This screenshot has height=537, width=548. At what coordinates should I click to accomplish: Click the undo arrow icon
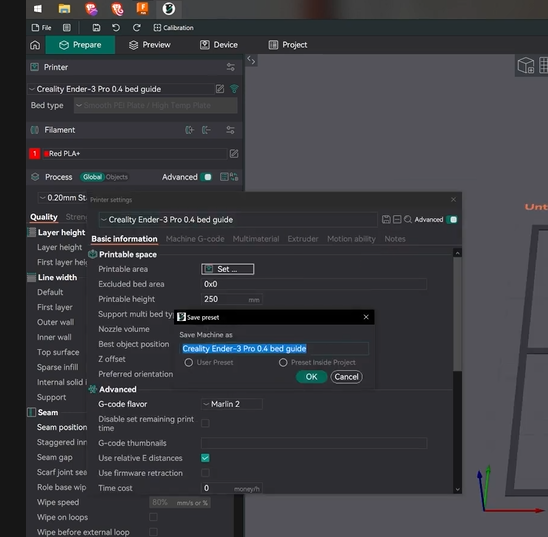coord(116,28)
